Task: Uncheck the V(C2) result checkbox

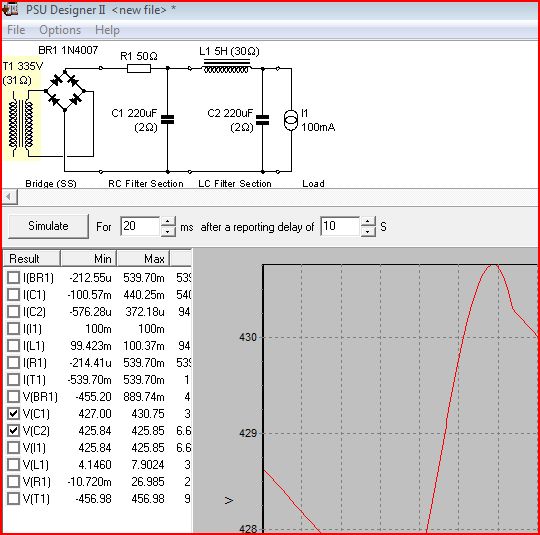Action: [13, 431]
